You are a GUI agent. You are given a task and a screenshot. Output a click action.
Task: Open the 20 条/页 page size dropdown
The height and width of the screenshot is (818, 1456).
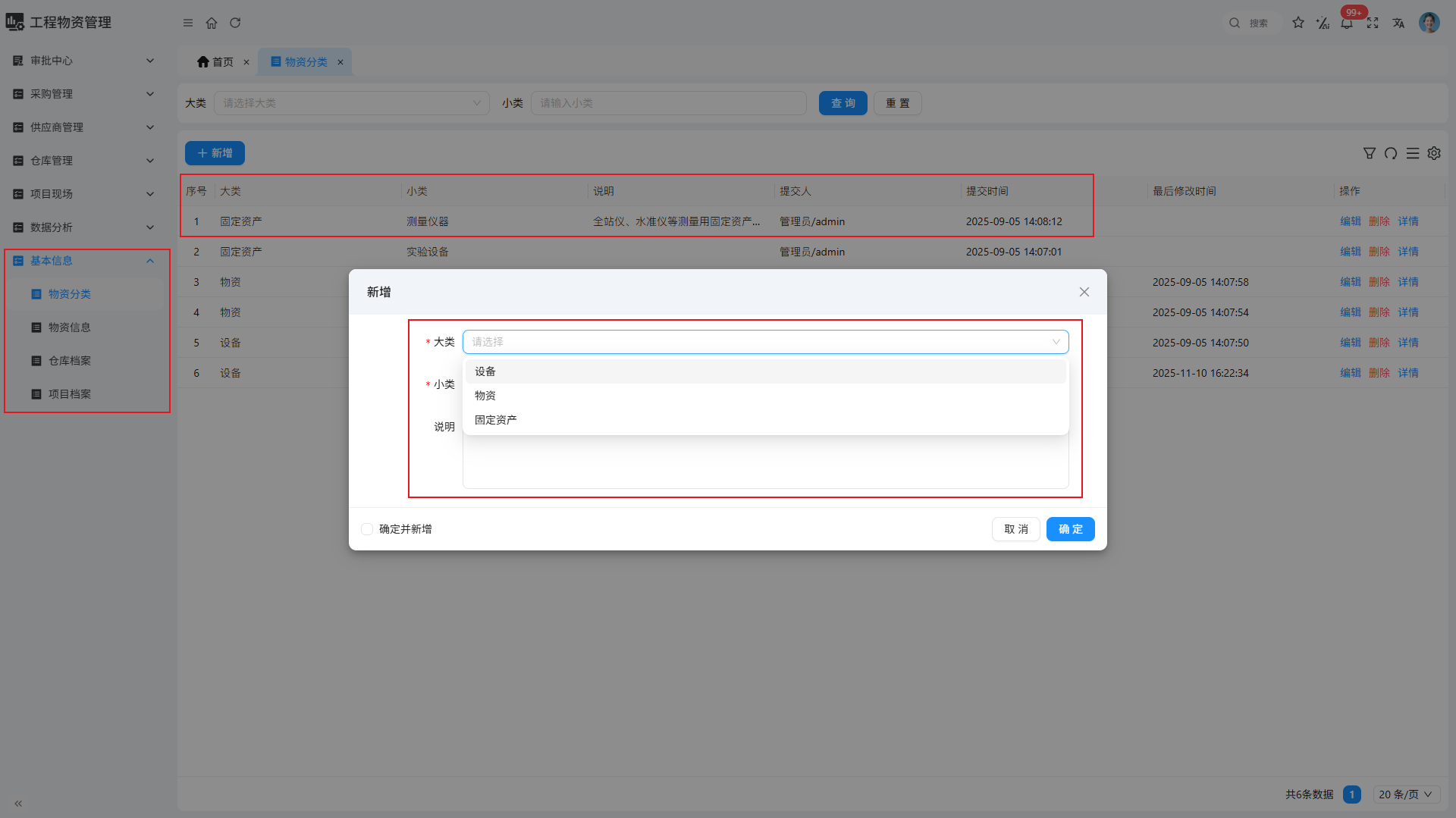point(1406,794)
